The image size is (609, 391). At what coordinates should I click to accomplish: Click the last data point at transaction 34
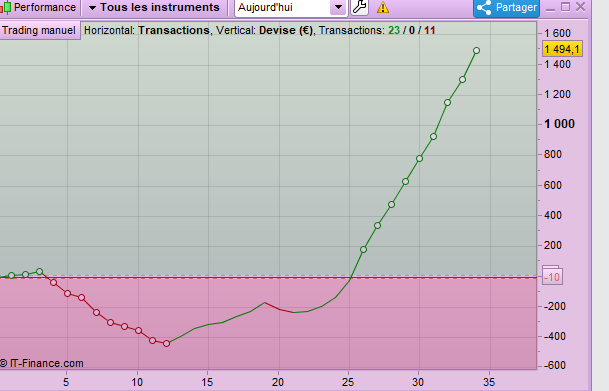pos(477,50)
